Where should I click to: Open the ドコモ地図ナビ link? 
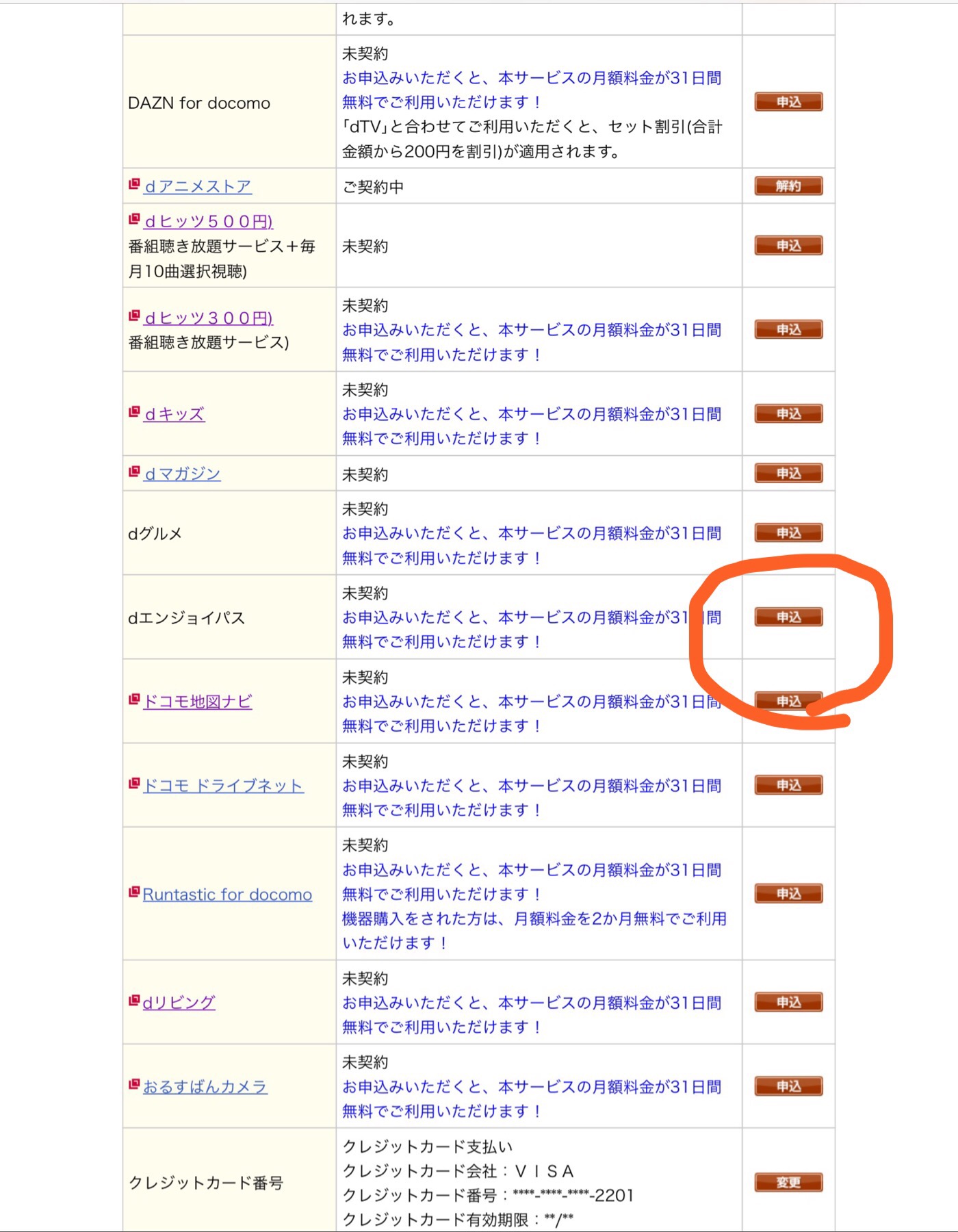pyautogui.click(x=197, y=702)
